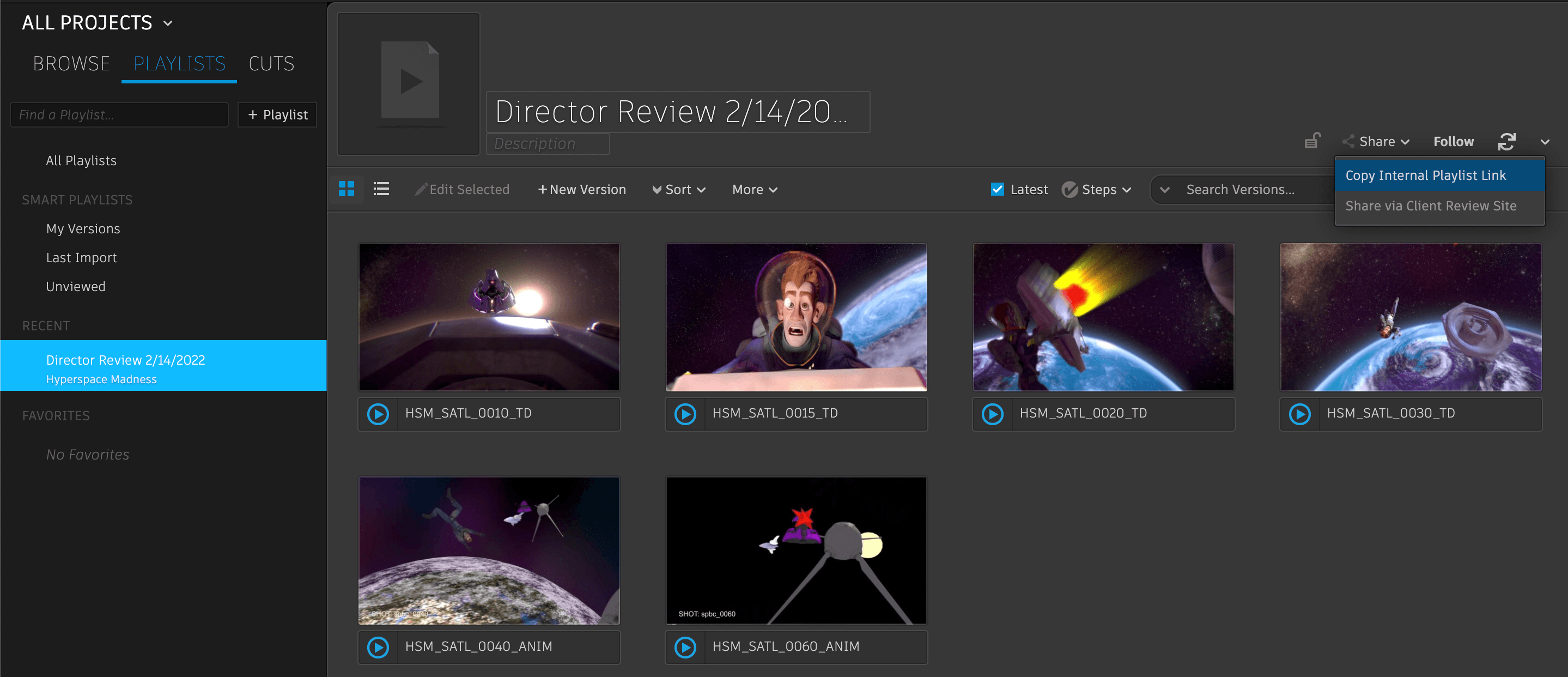Click Follow for this playlist

click(x=1454, y=141)
